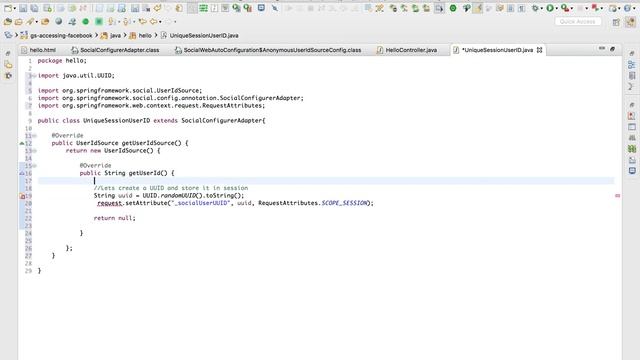640x360 pixels.
Task: Select the java breadcrumb segment
Action: coord(116,36)
